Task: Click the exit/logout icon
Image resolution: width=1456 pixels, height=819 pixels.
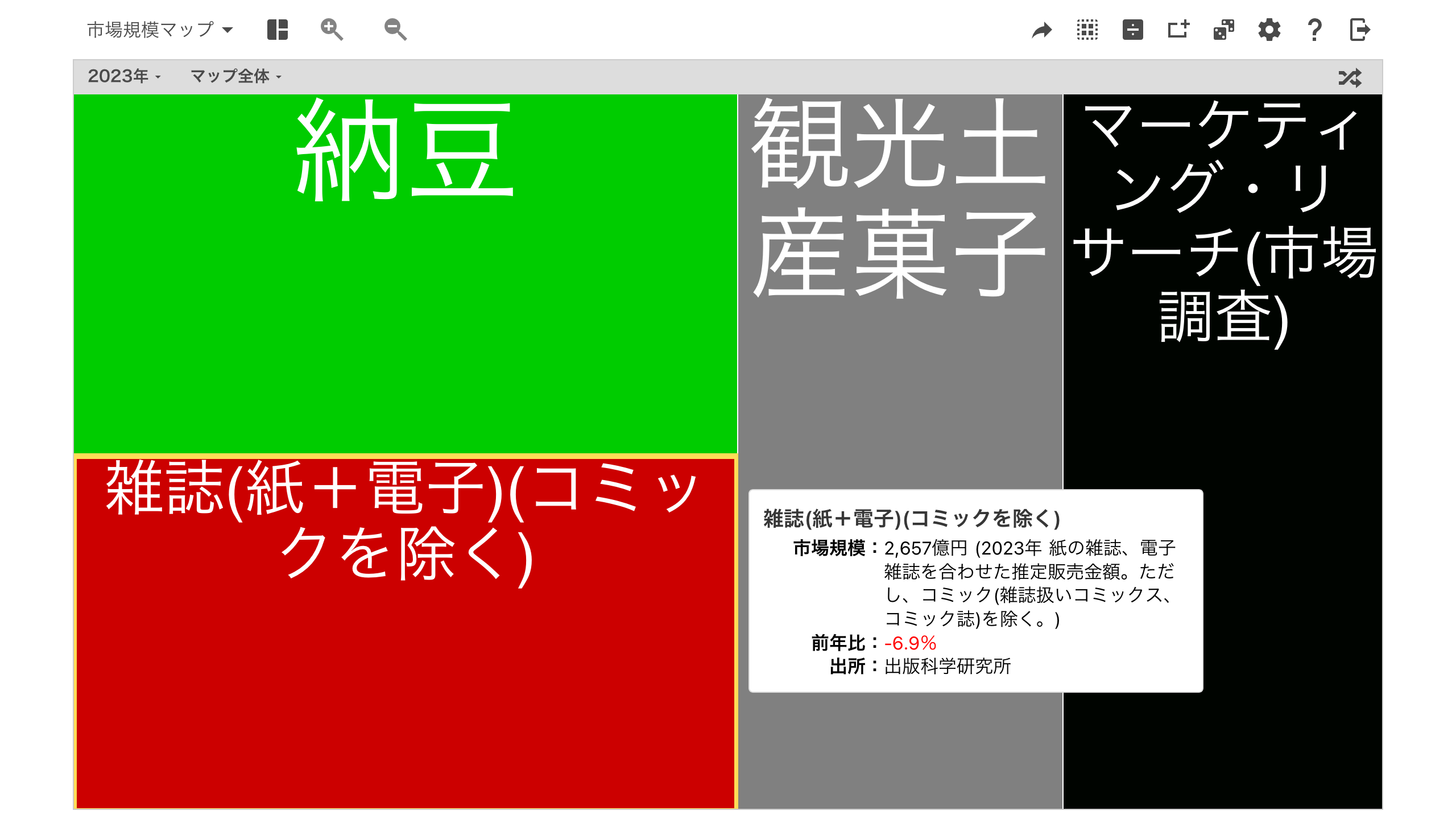Action: [x=1360, y=30]
